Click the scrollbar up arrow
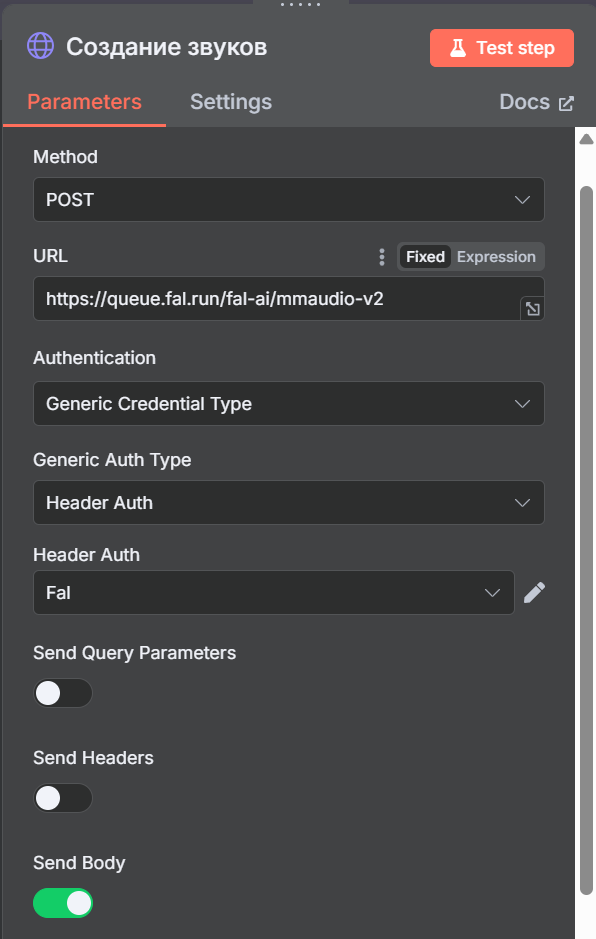Viewport: 596px width, 939px height. [x=586, y=140]
